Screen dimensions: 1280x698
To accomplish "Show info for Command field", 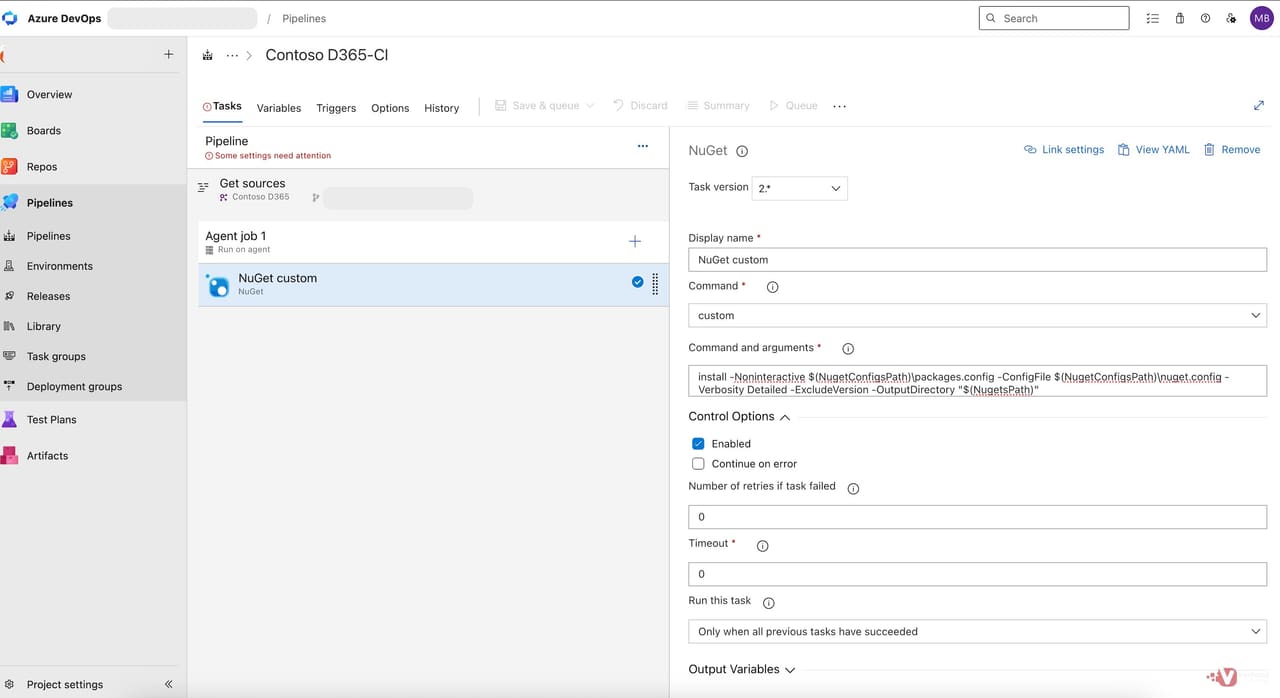I will pos(772,287).
